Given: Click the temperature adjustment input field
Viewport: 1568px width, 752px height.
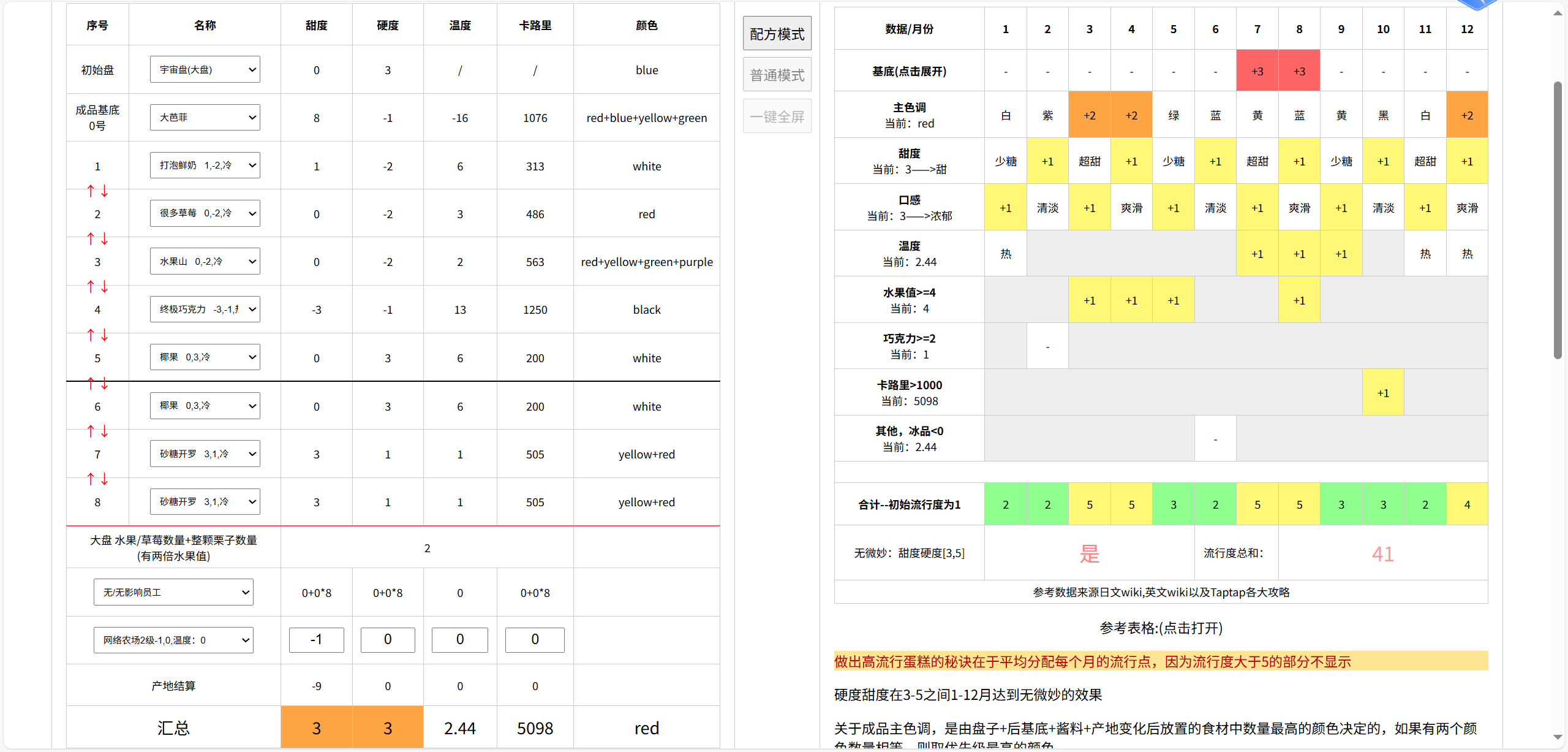Looking at the screenshot, I should [460, 640].
